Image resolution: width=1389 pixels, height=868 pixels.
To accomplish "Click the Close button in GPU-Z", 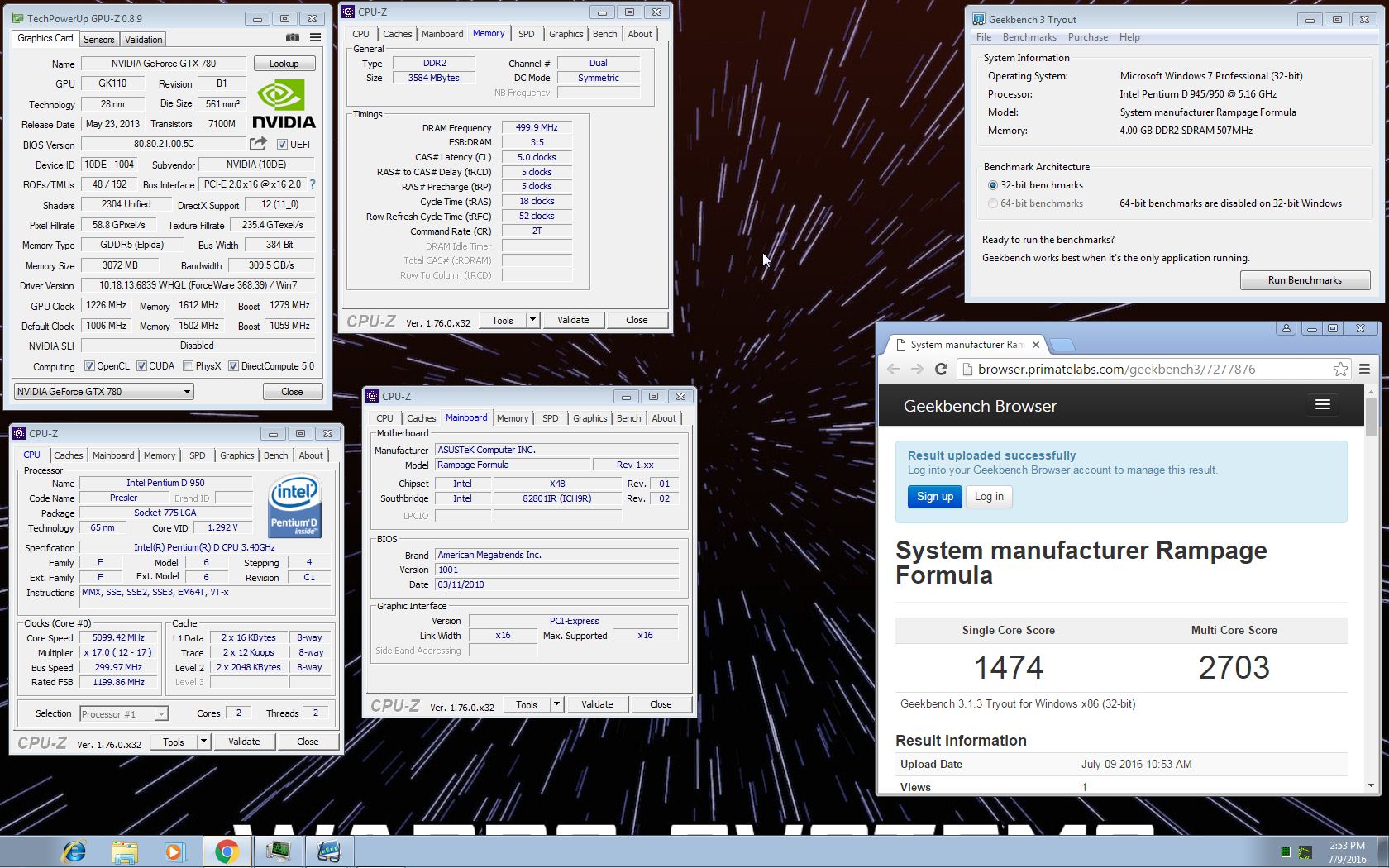I will (x=293, y=392).
